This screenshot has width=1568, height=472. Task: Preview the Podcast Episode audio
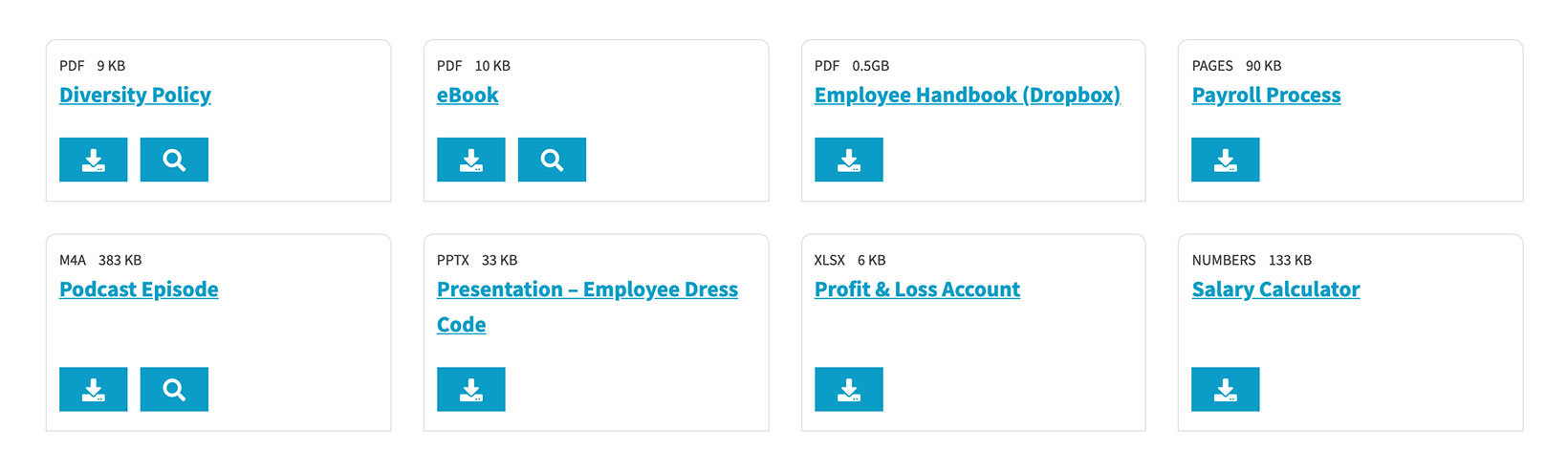pyautogui.click(x=174, y=389)
